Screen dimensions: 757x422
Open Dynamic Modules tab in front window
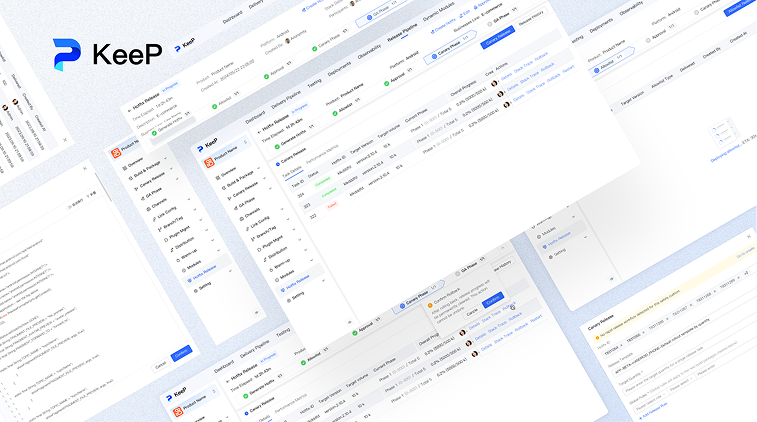(x=438, y=12)
